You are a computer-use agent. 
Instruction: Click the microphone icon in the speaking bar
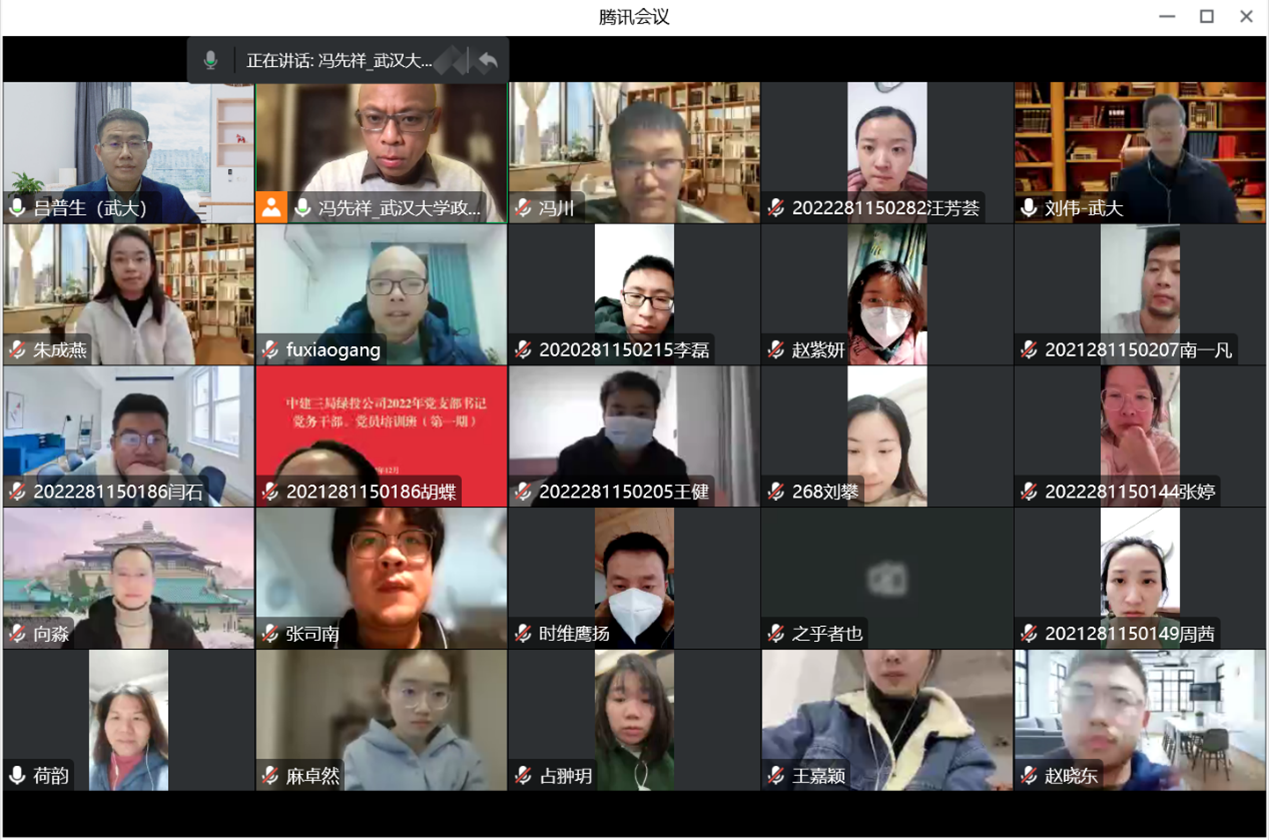pos(210,60)
